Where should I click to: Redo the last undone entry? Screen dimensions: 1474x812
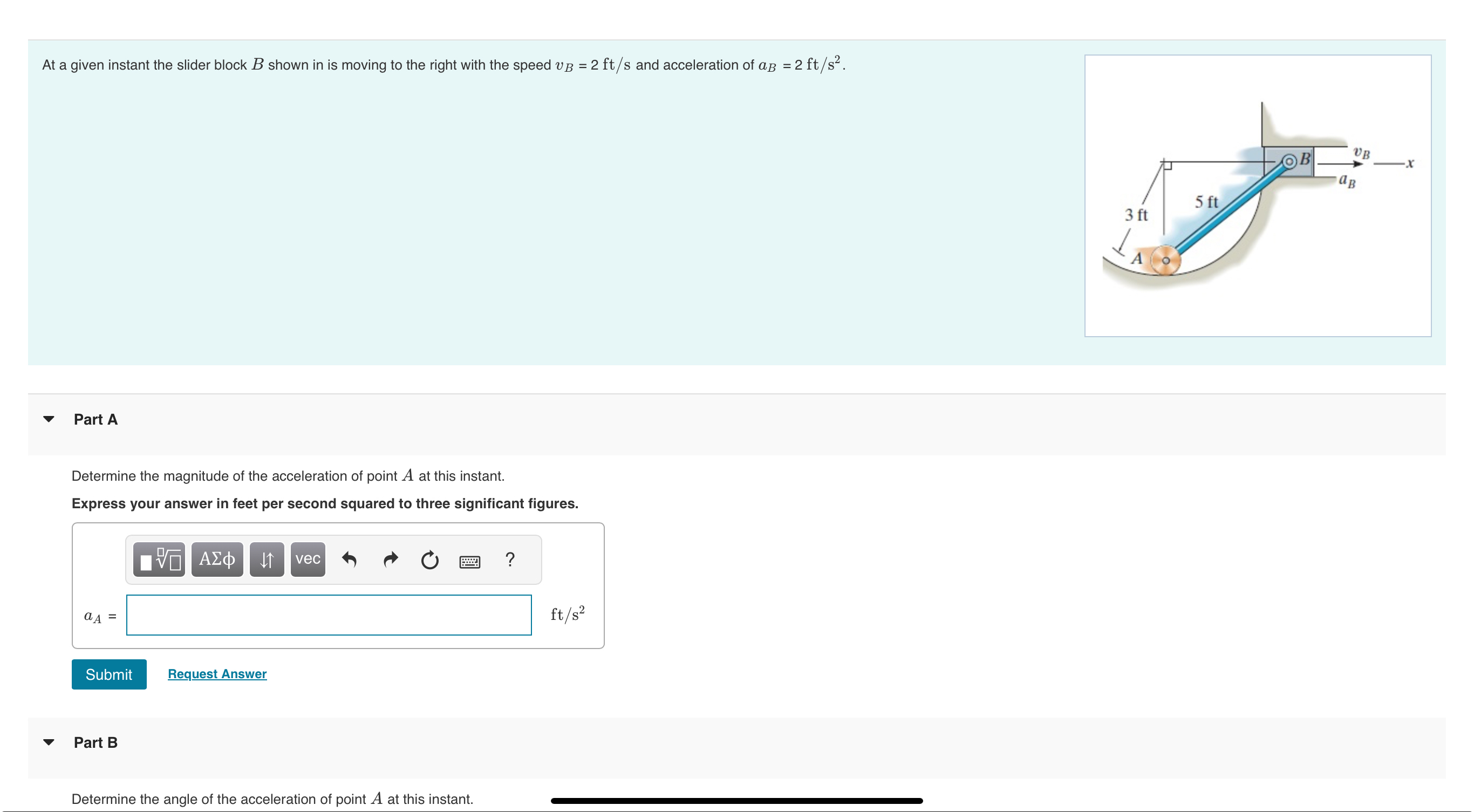(x=390, y=559)
